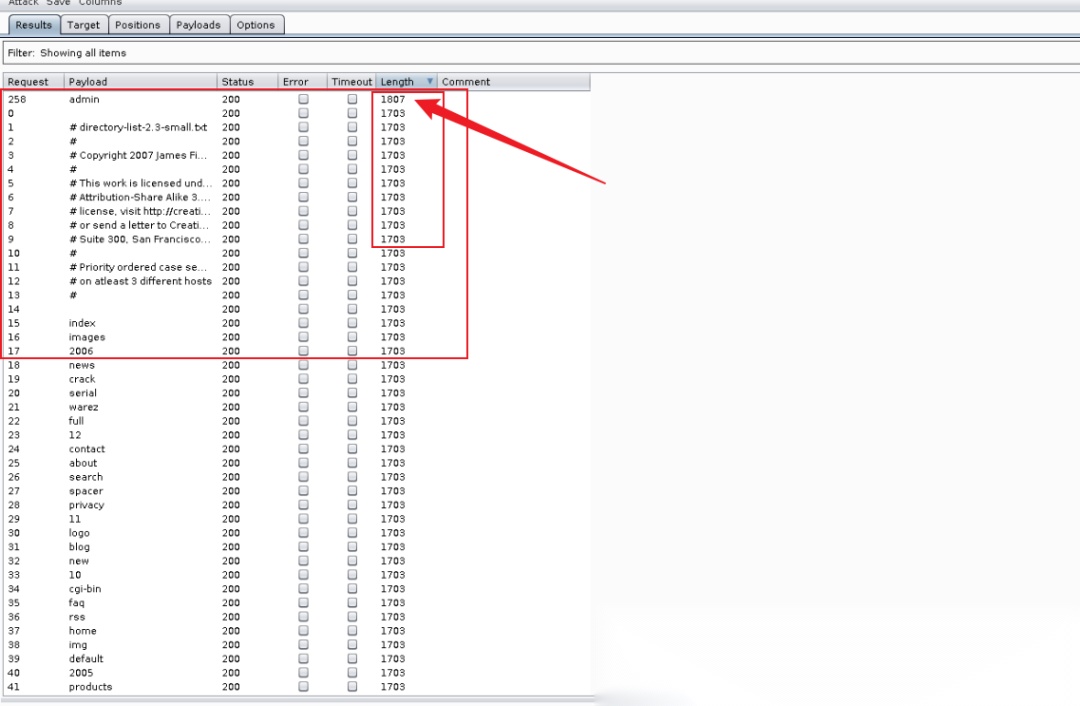Select the contact payload row

click(297, 449)
